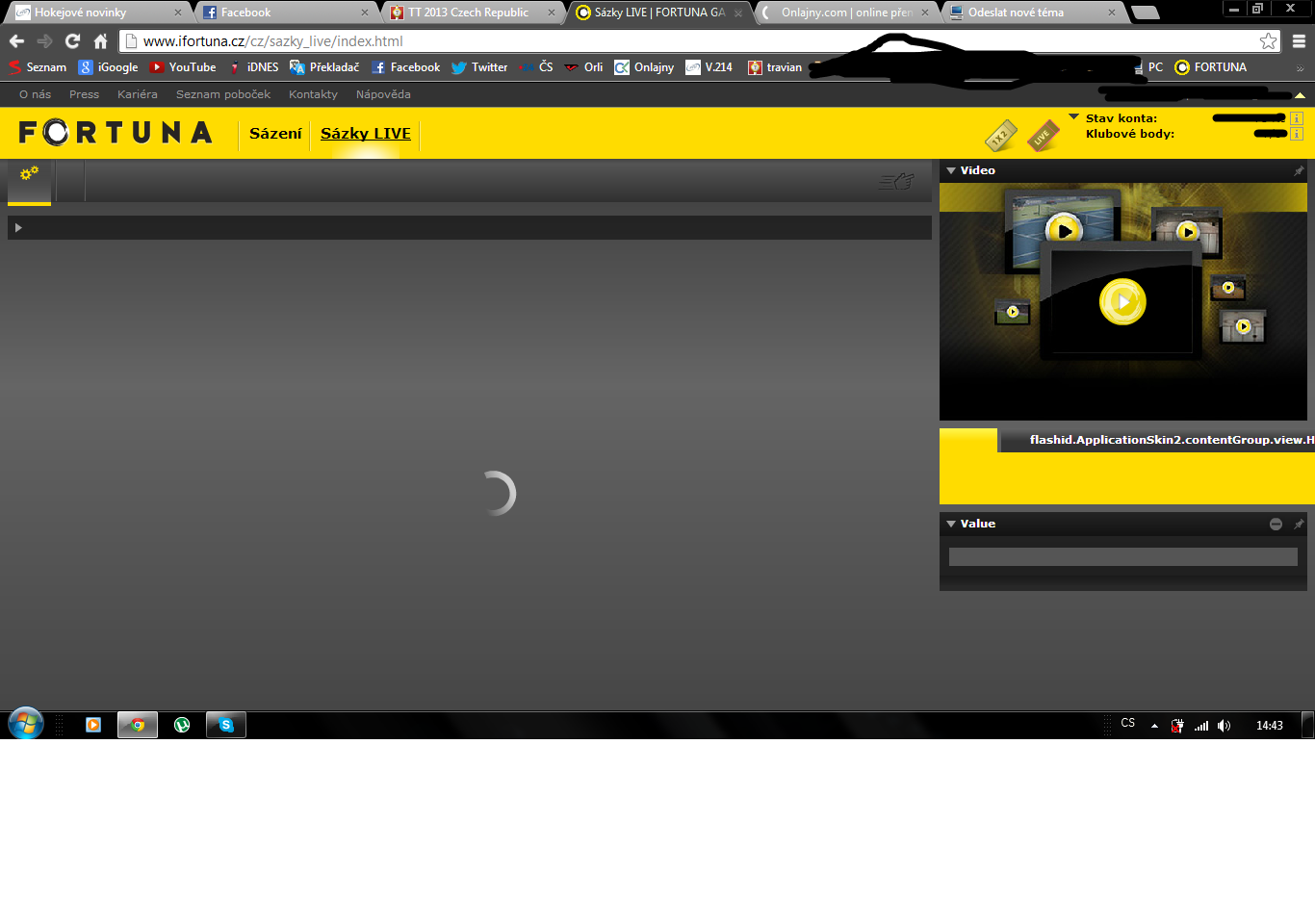The height and width of the screenshot is (924, 1315).
Task: Open the FORTUNA bookmark
Action: [x=1211, y=67]
